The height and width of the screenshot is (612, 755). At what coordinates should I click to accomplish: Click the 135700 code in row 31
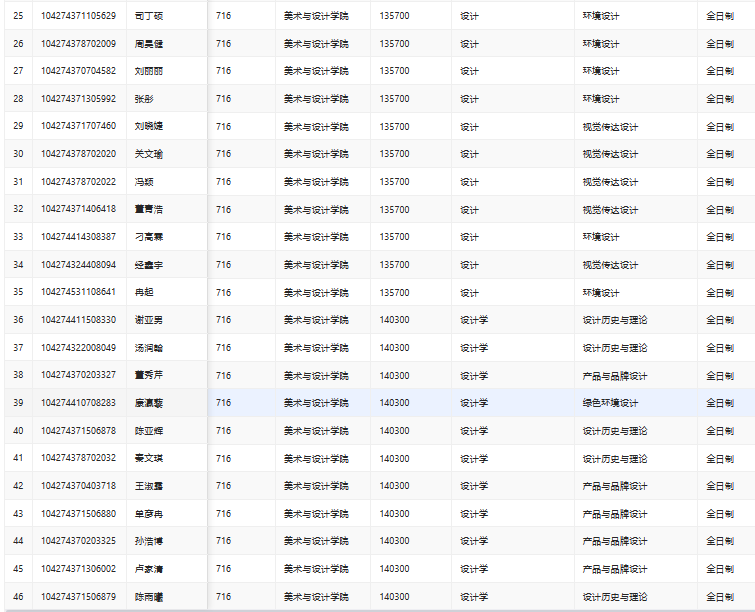(x=394, y=182)
